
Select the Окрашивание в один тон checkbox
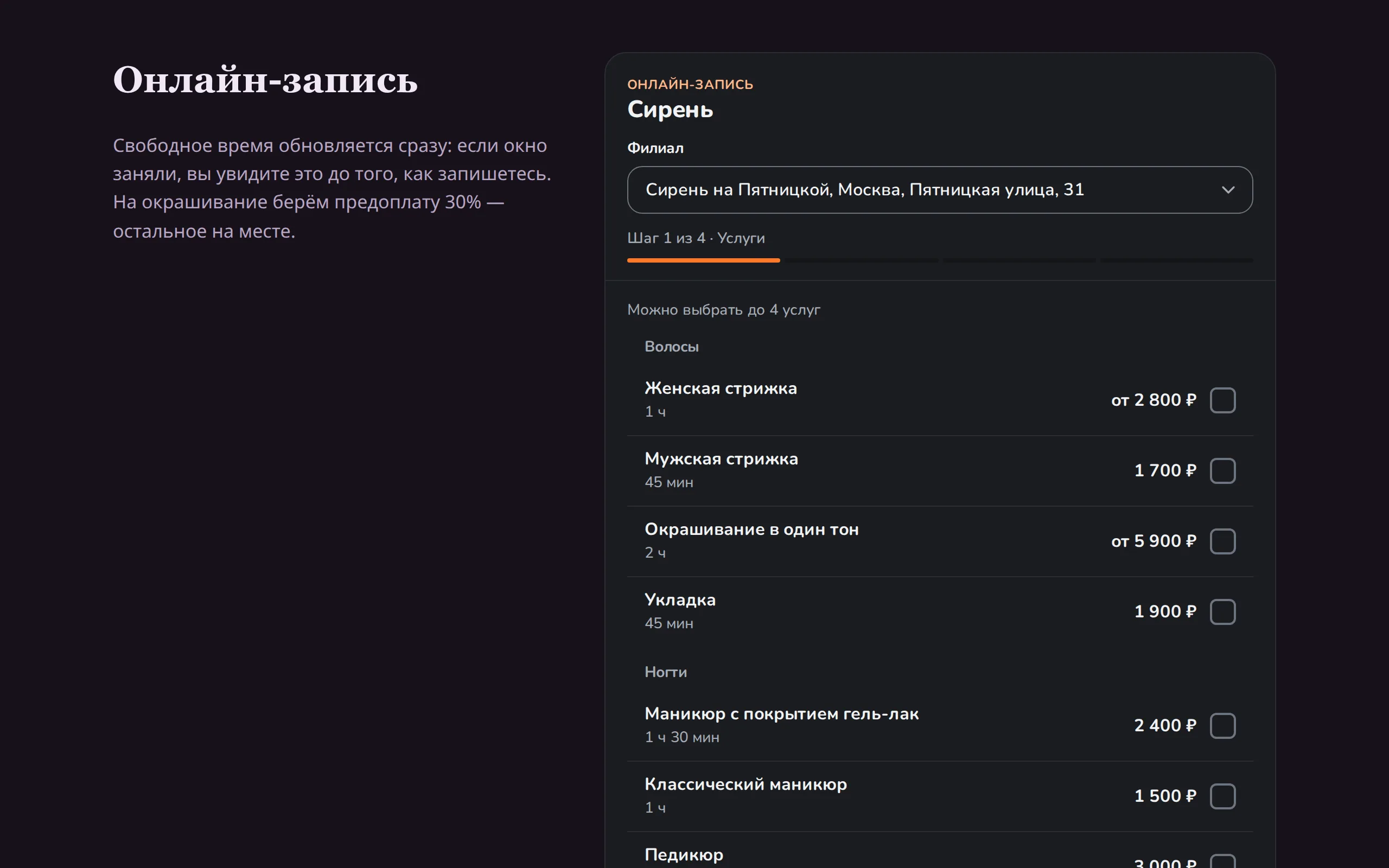[1222, 541]
